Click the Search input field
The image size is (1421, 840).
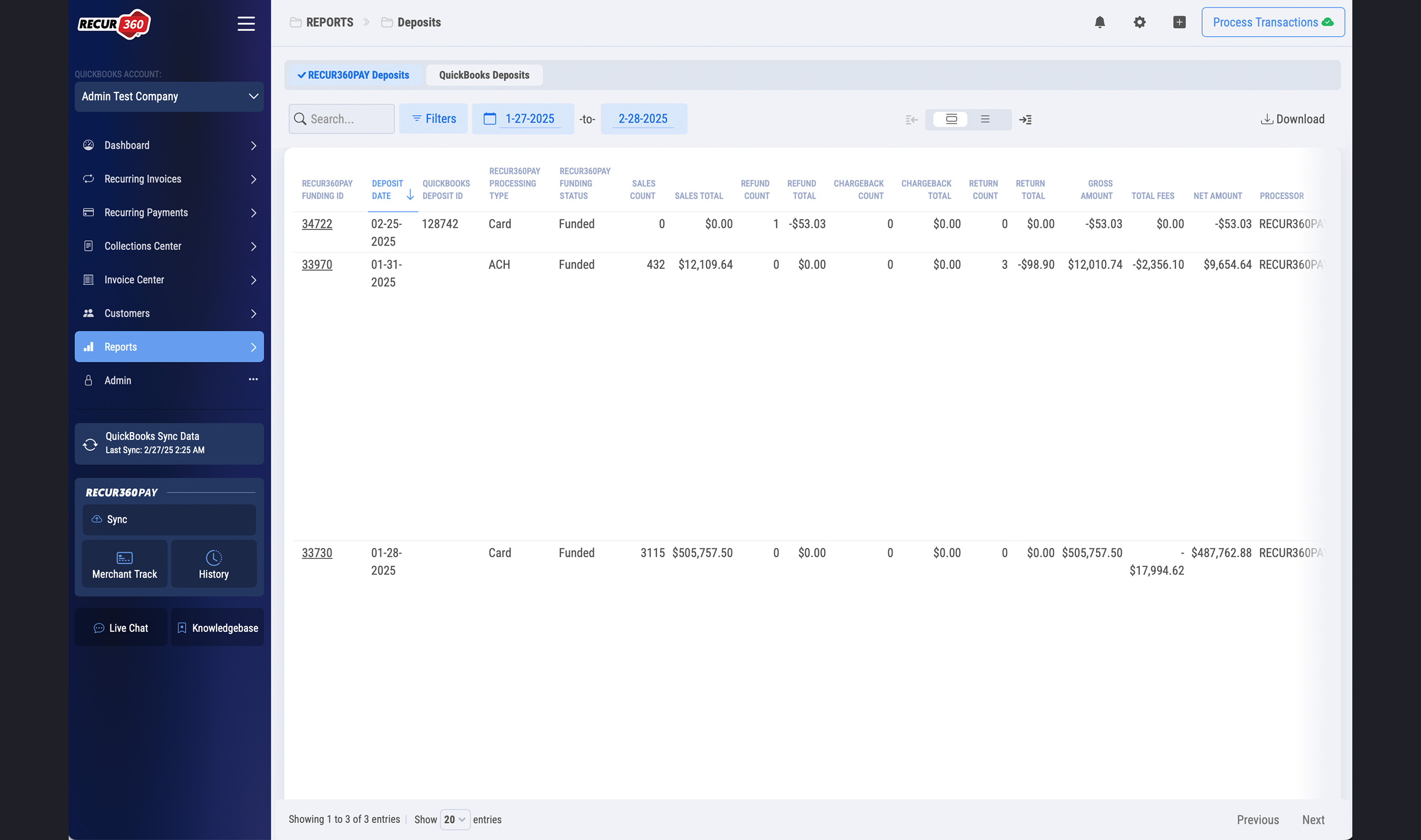click(341, 119)
